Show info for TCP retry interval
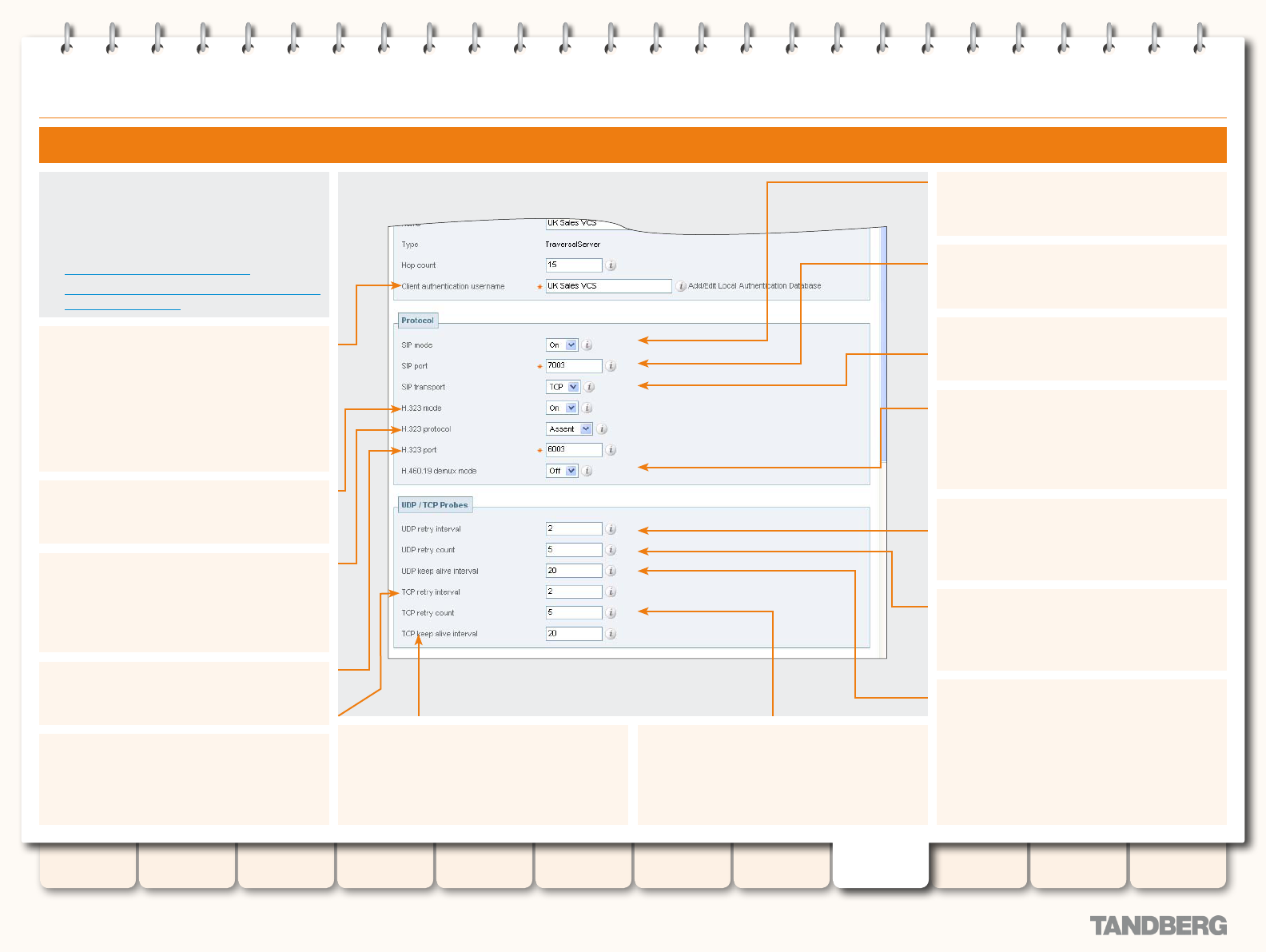Screen dimensions: 1266x952 tap(611, 592)
